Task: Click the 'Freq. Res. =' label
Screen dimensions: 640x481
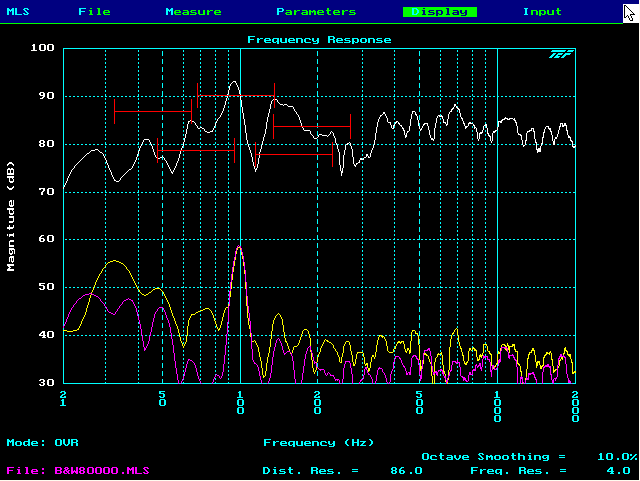Action: point(519,471)
